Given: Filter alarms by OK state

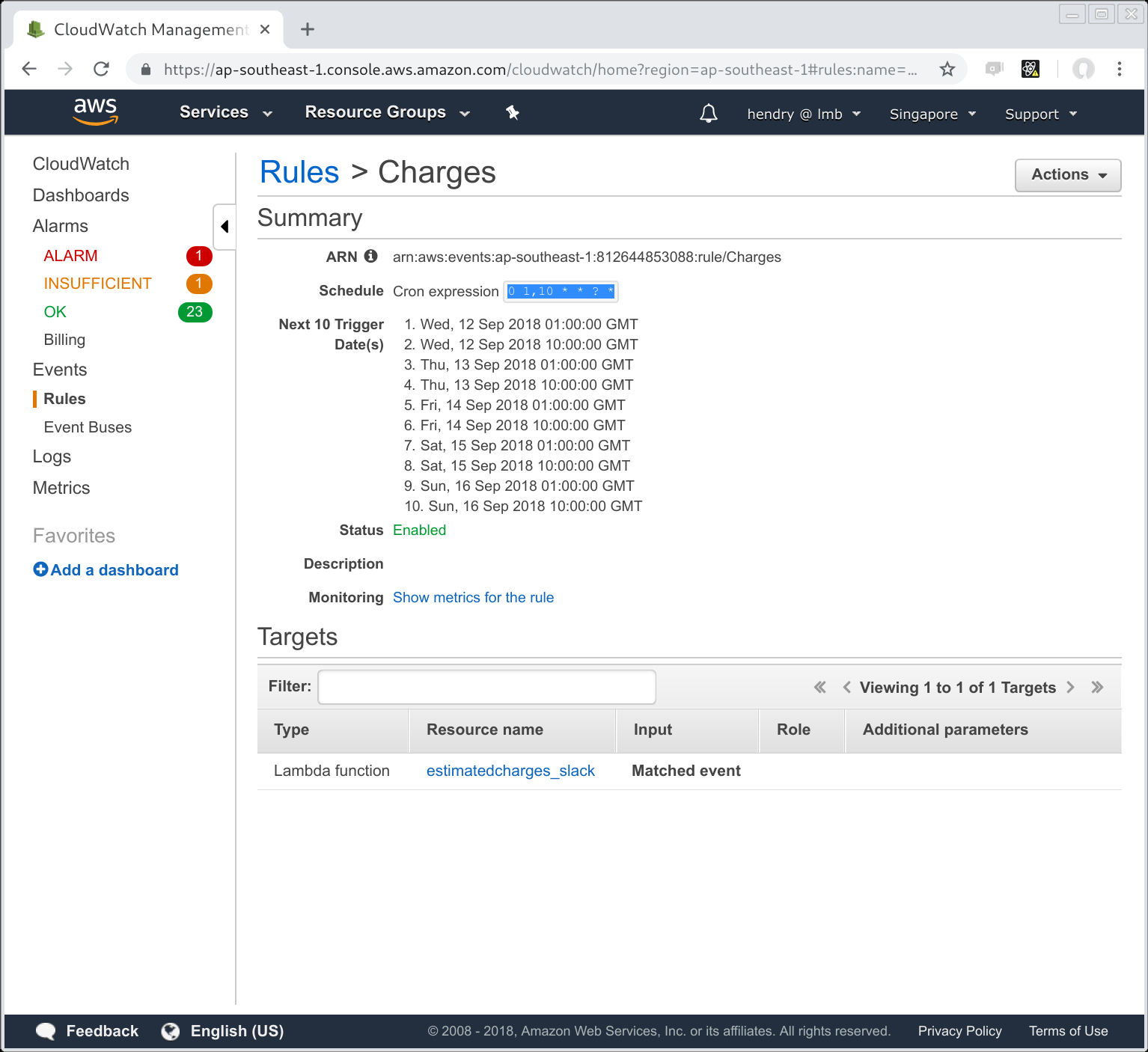Looking at the screenshot, I should pos(55,312).
